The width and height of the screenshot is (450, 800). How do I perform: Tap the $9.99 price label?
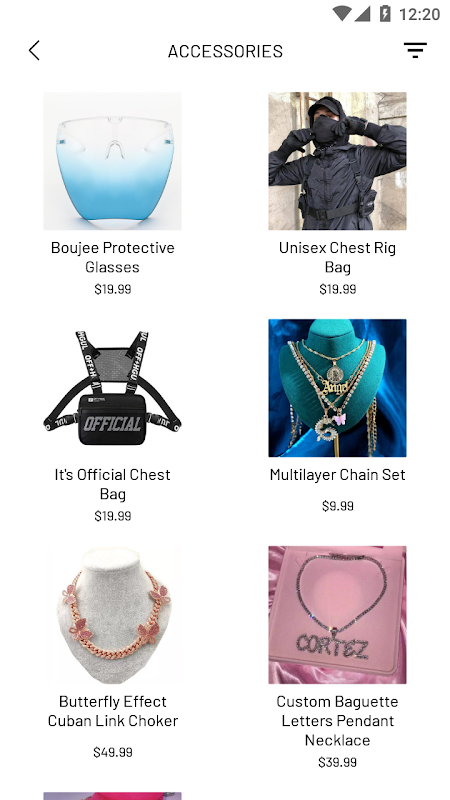tap(337, 506)
